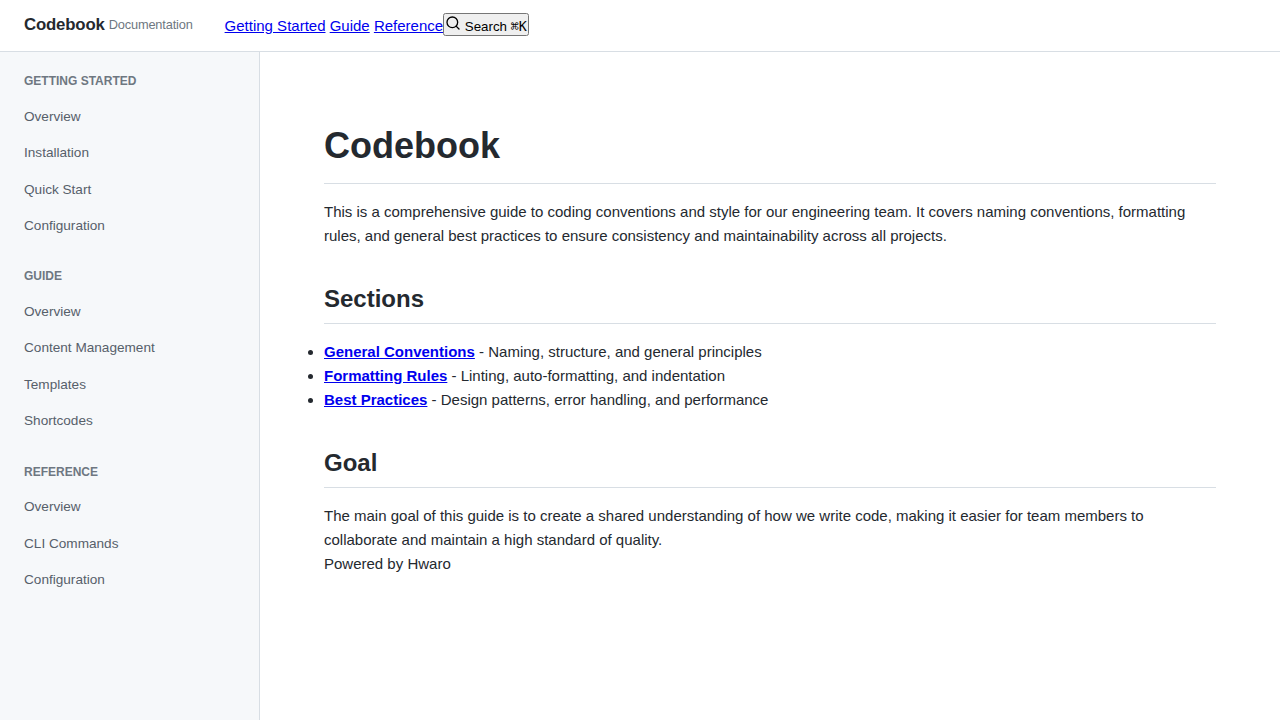Image resolution: width=1280 pixels, height=720 pixels.
Task: Go to the Templates page
Action: 54,384
